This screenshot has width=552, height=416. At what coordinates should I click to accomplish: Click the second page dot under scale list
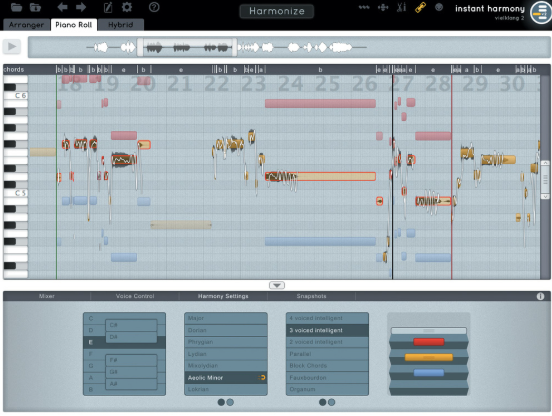click(x=230, y=402)
